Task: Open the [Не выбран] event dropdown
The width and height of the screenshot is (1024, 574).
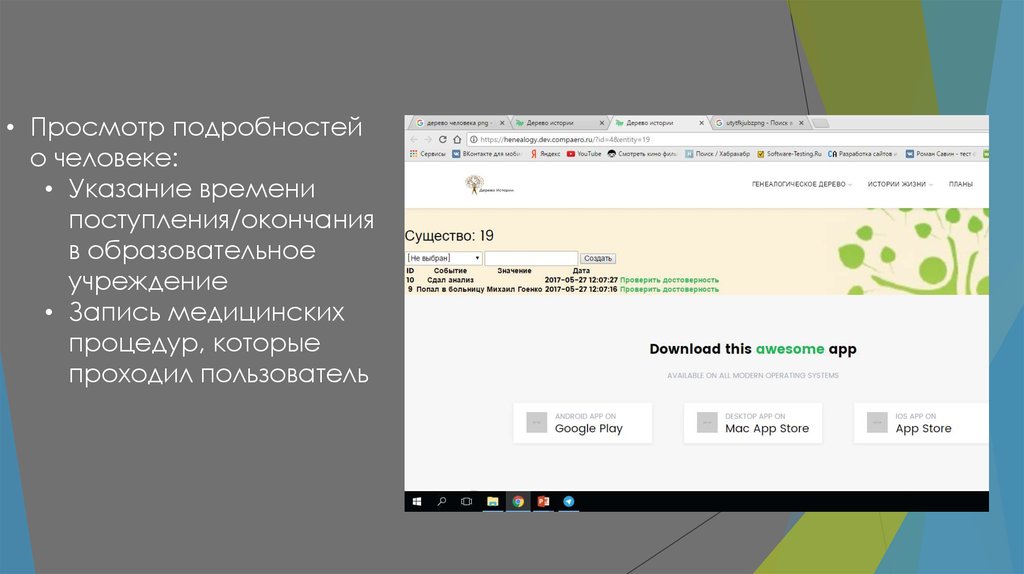Action: tap(443, 258)
